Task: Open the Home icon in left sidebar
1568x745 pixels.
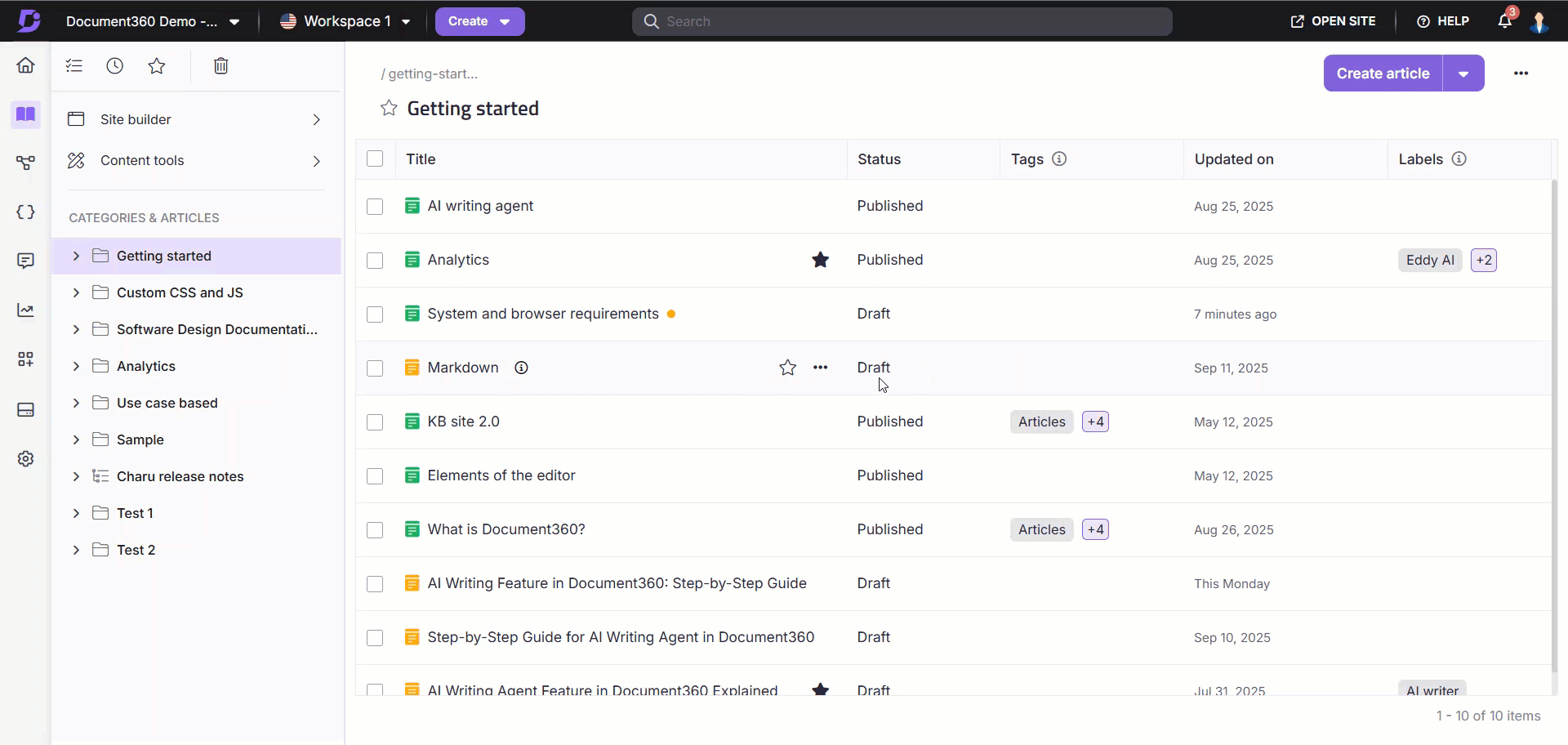Action: tap(25, 65)
